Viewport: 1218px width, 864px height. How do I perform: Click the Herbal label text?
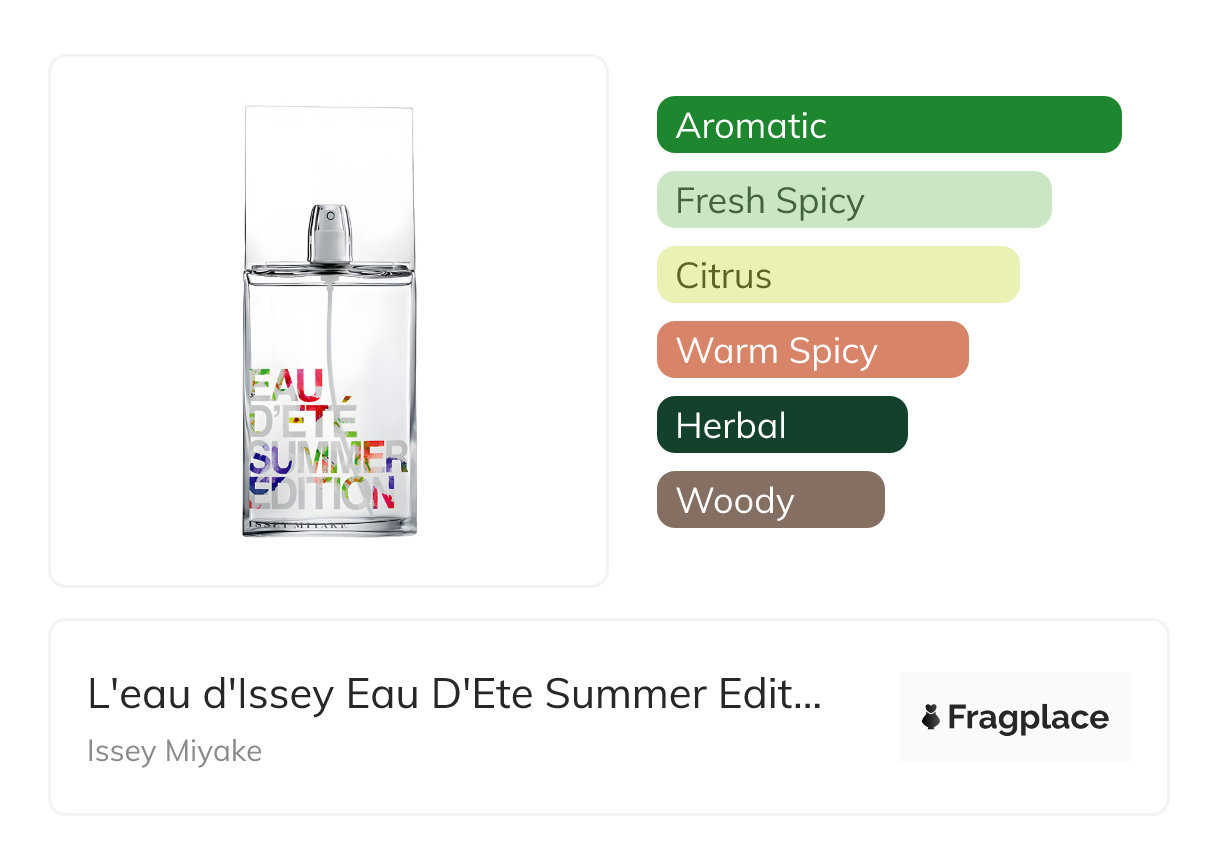731,426
